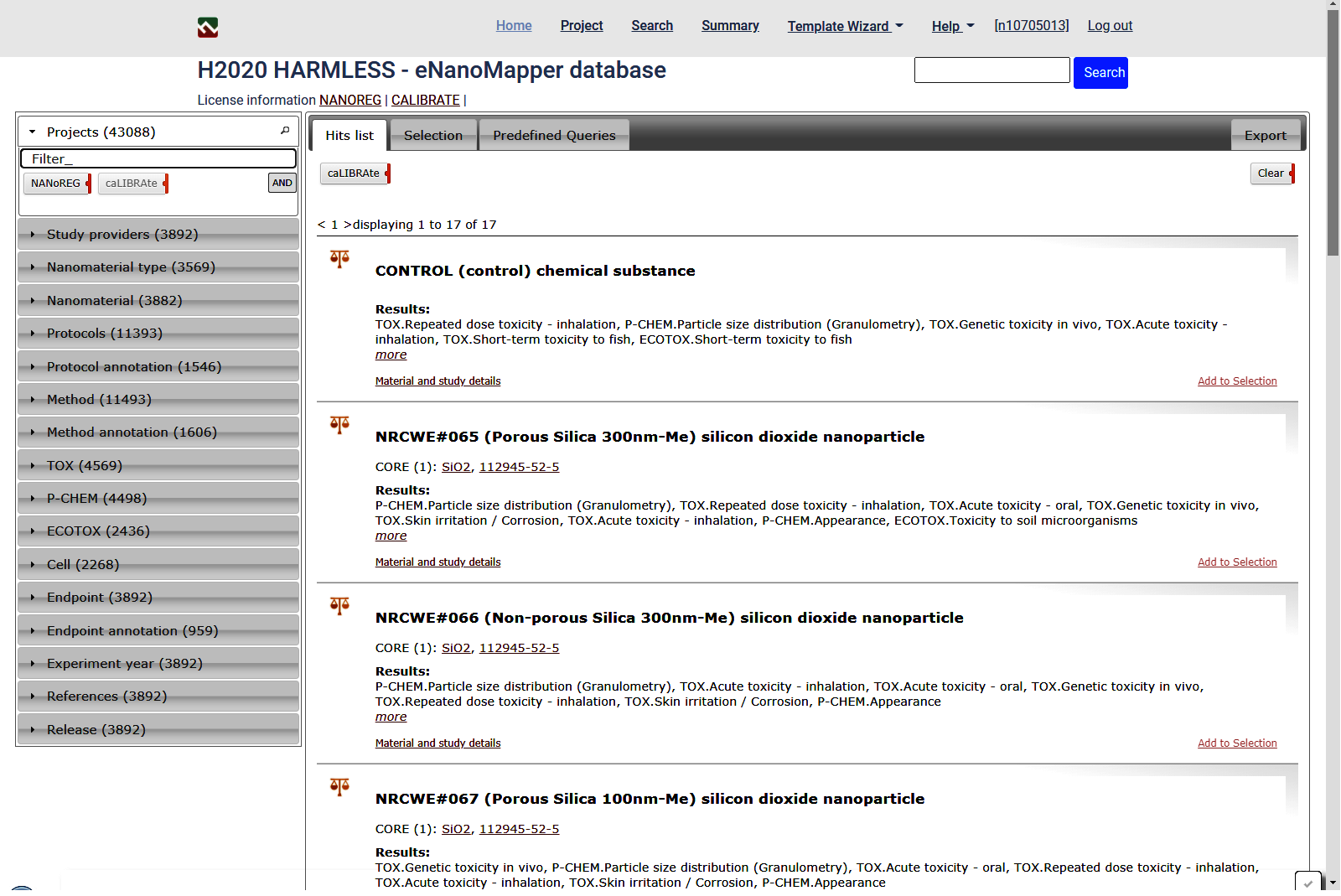
Task: Toggle the AND operator button in Projects
Action: point(282,183)
